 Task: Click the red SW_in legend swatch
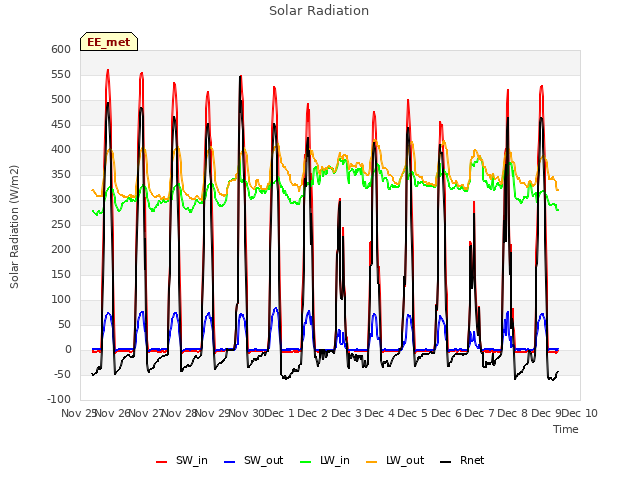tap(162, 462)
